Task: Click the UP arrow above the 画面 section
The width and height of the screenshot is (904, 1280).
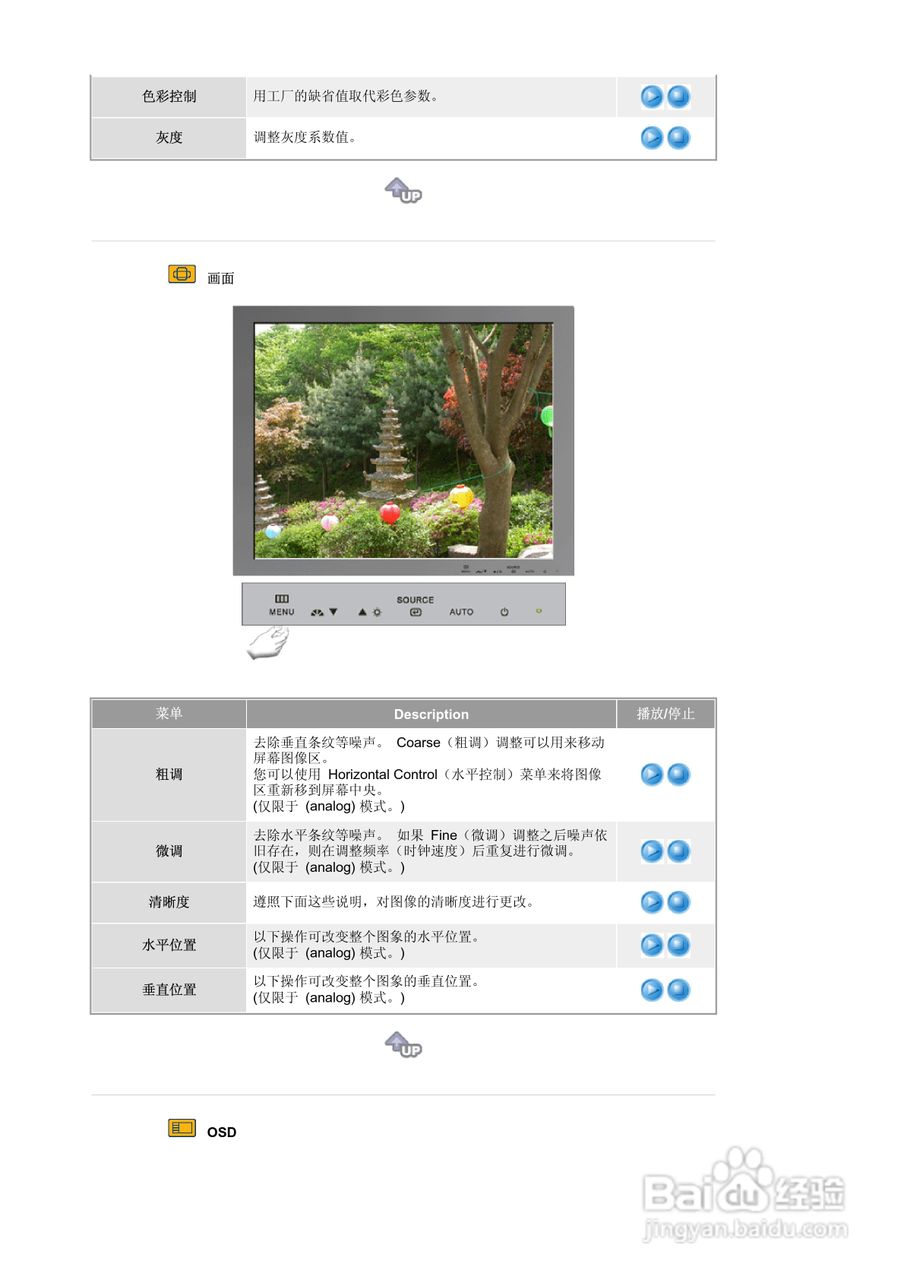Action: coord(403,191)
